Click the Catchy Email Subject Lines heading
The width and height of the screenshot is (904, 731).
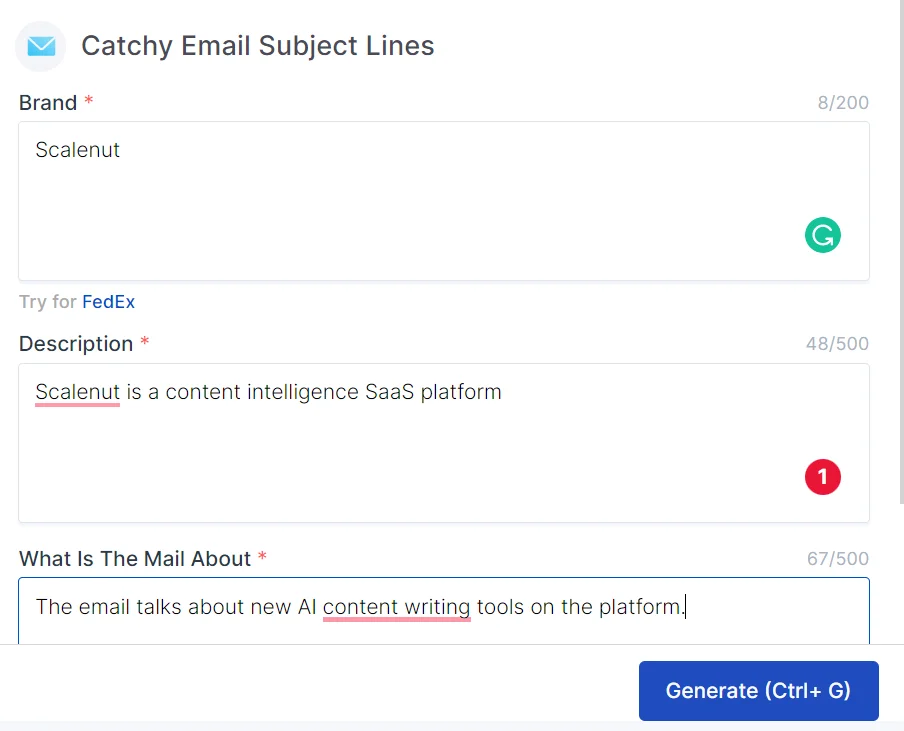tap(257, 46)
